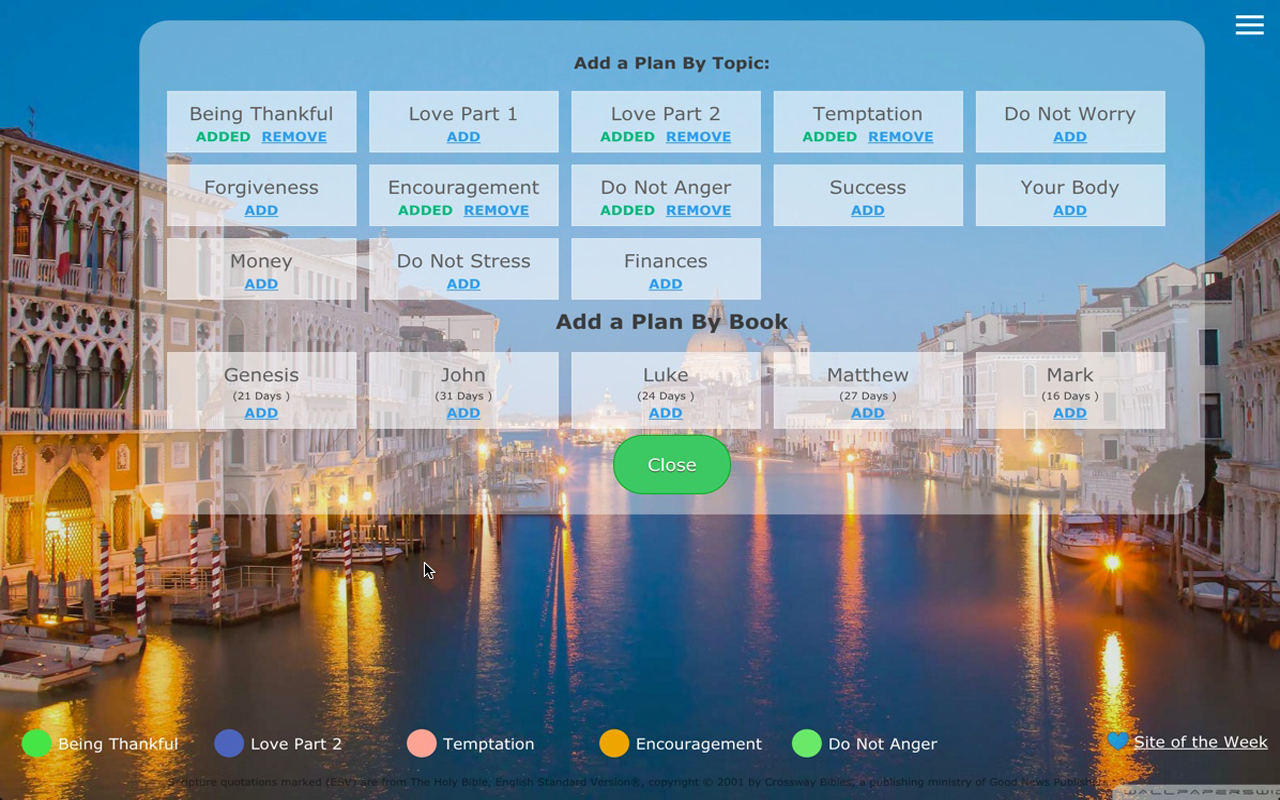
Task: Select the Temptation label in bottom bar
Action: (489, 744)
